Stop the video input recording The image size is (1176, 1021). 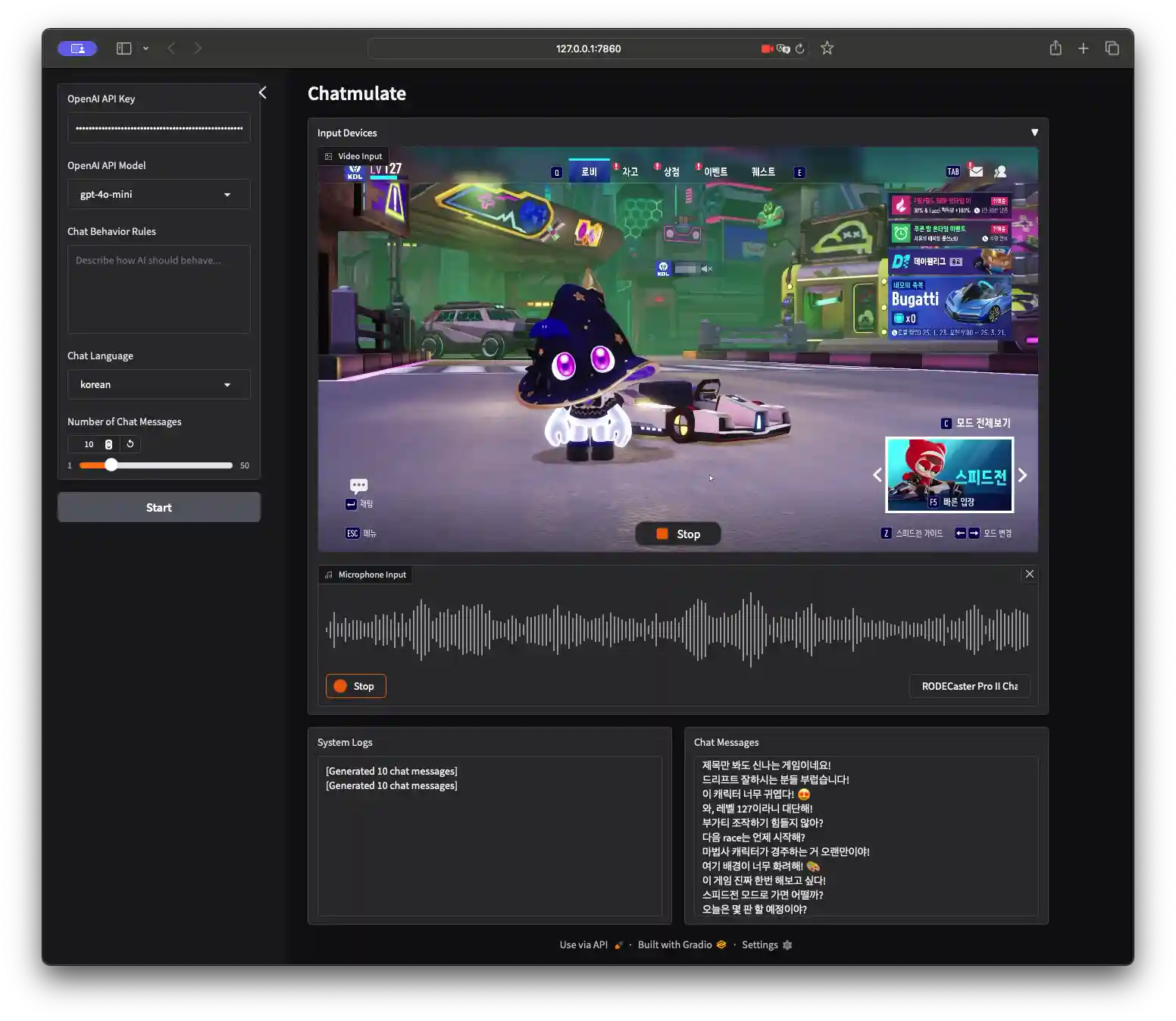pyautogui.click(x=677, y=534)
